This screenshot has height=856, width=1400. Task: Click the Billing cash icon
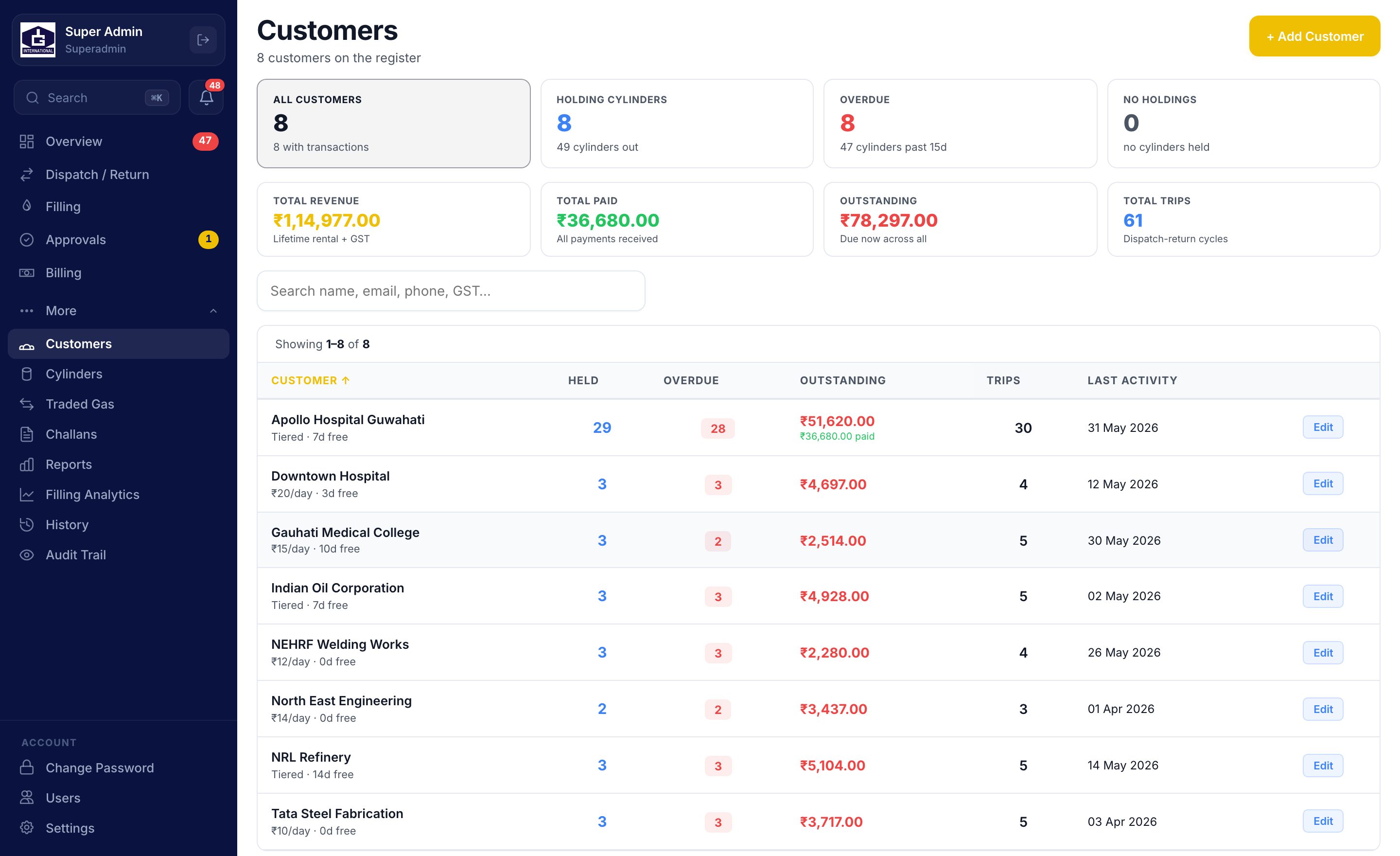[27, 273]
